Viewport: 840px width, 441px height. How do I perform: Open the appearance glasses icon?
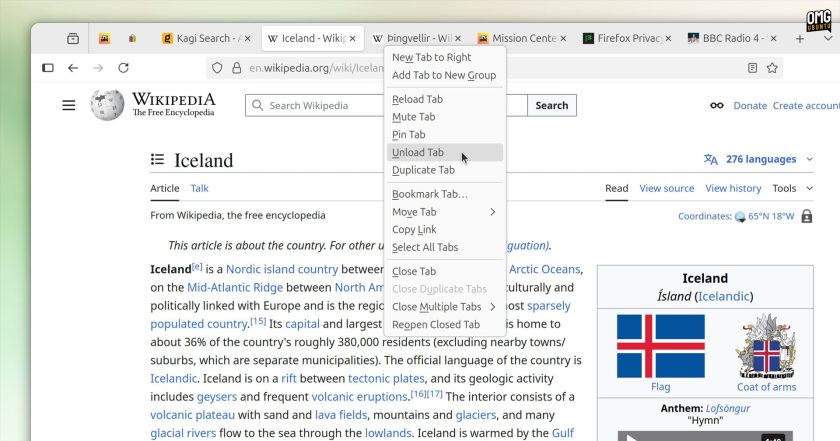tap(717, 106)
